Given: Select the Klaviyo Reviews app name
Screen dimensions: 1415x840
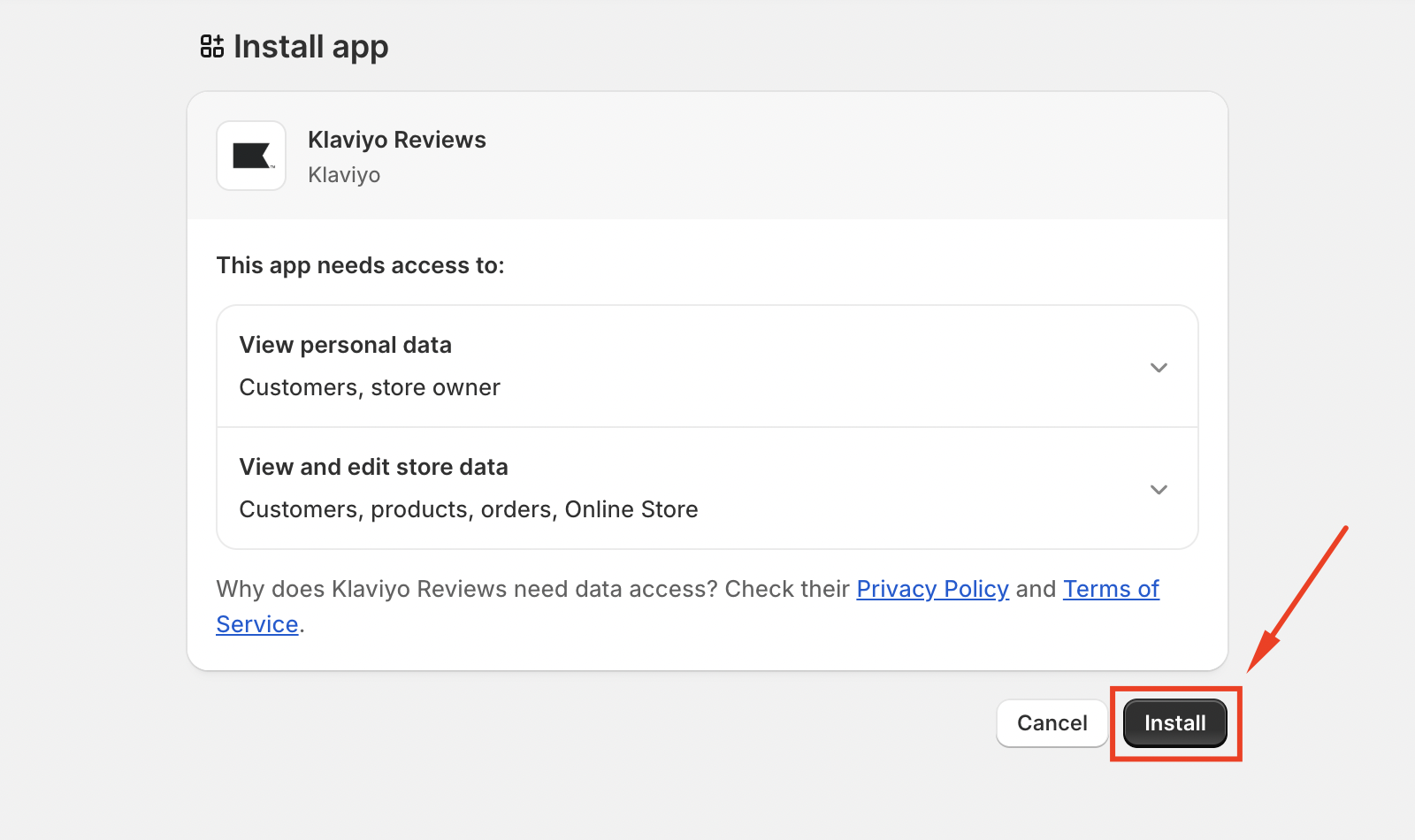Looking at the screenshot, I should point(396,140).
